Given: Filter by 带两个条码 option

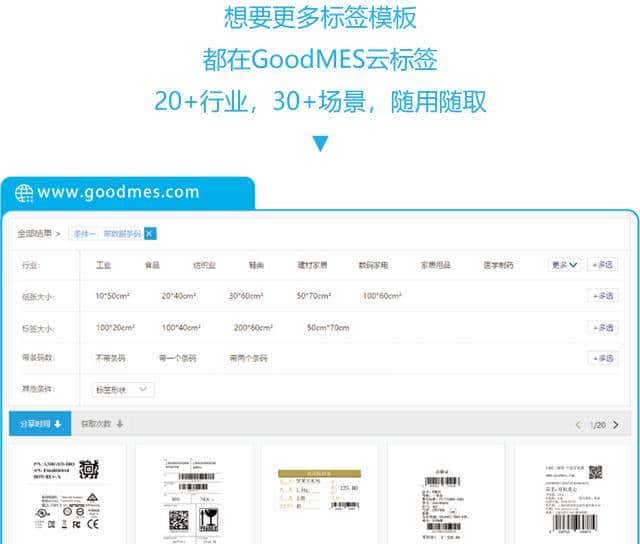Looking at the screenshot, I should point(249,358).
